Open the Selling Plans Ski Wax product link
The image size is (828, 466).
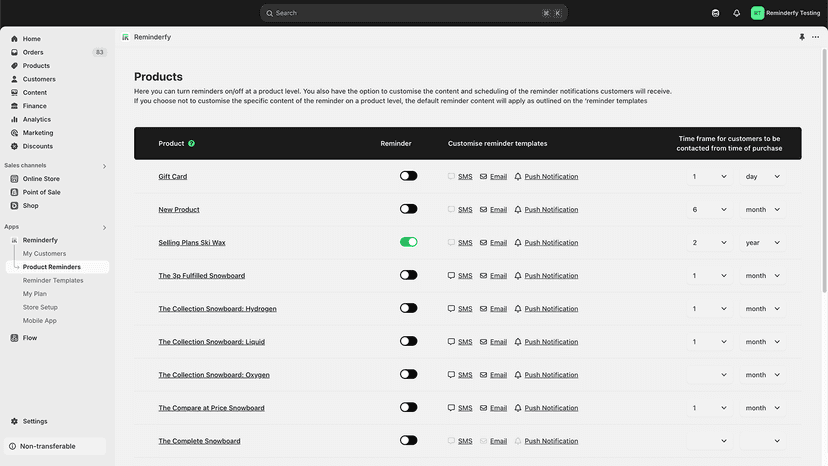pos(192,243)
